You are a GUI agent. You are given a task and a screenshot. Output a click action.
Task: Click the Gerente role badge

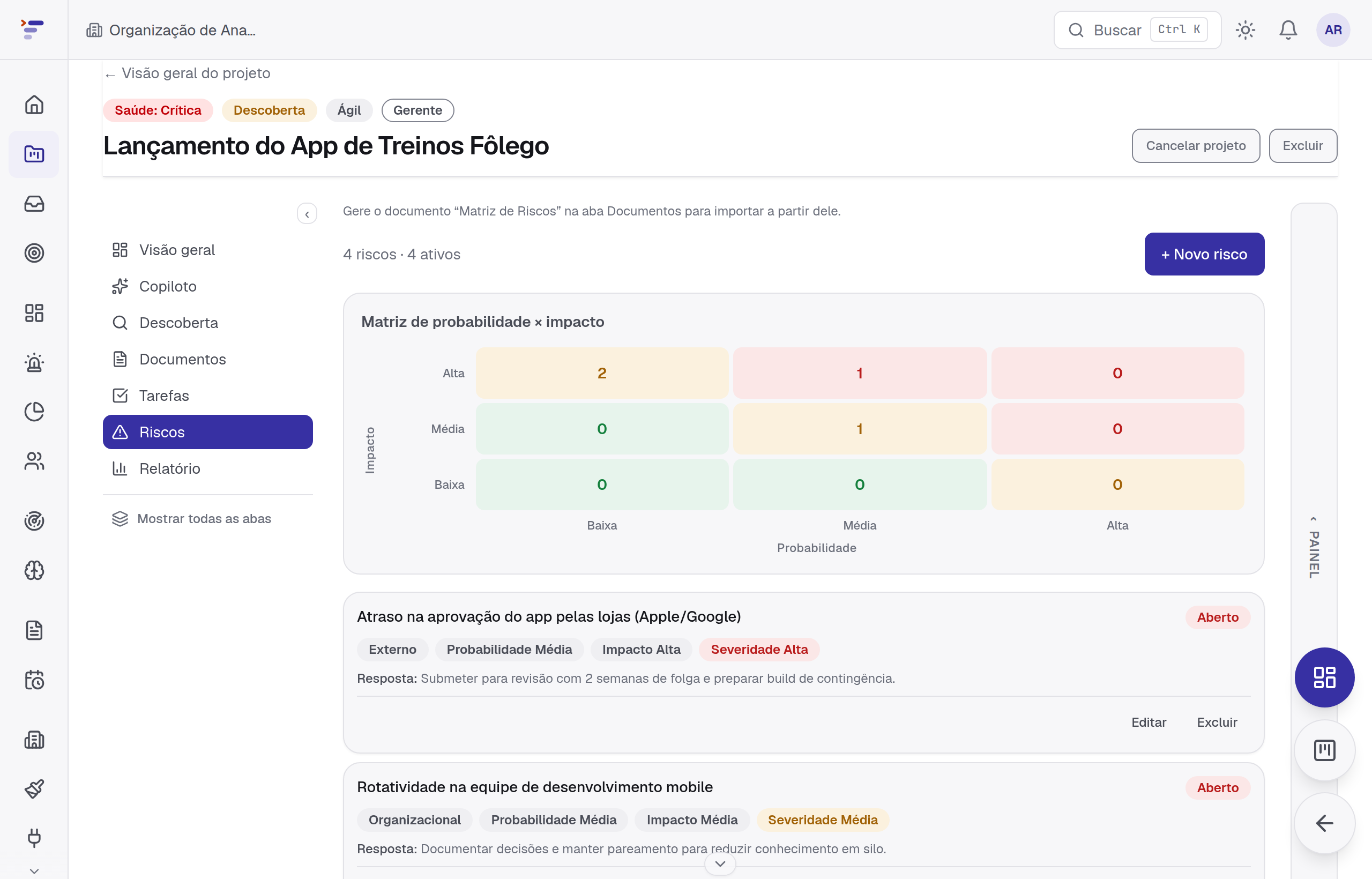pos(417,110)
